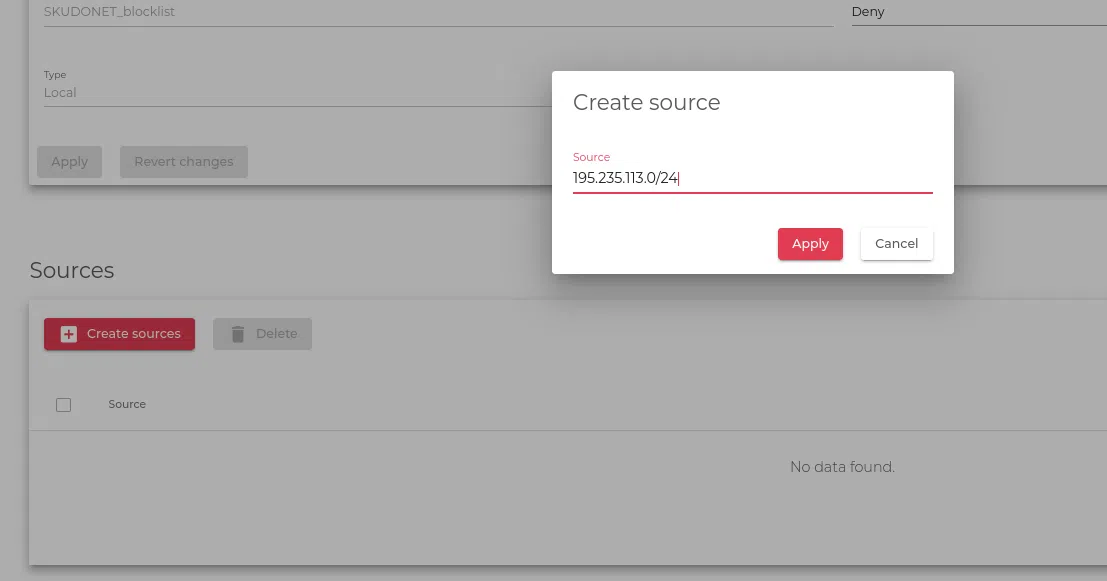Open the Deny policy dropdown

pyautogui.click(x=977, y=13)
